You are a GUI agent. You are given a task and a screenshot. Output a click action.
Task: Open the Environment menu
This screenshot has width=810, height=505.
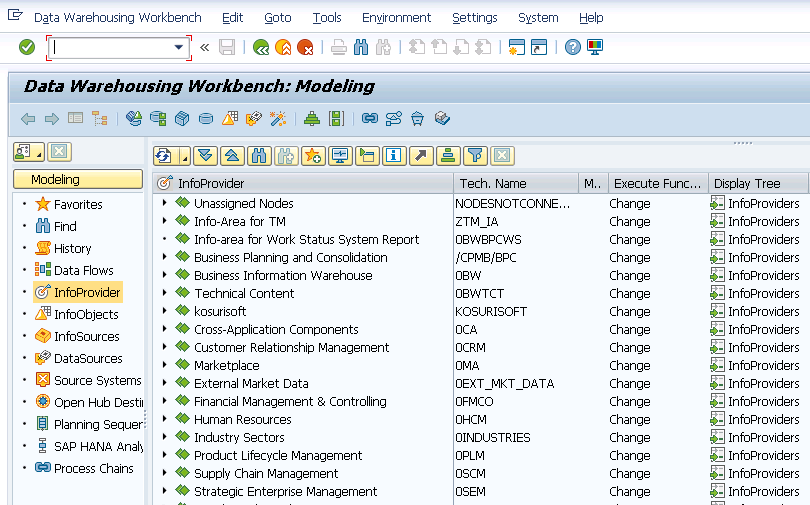point(396,18)
